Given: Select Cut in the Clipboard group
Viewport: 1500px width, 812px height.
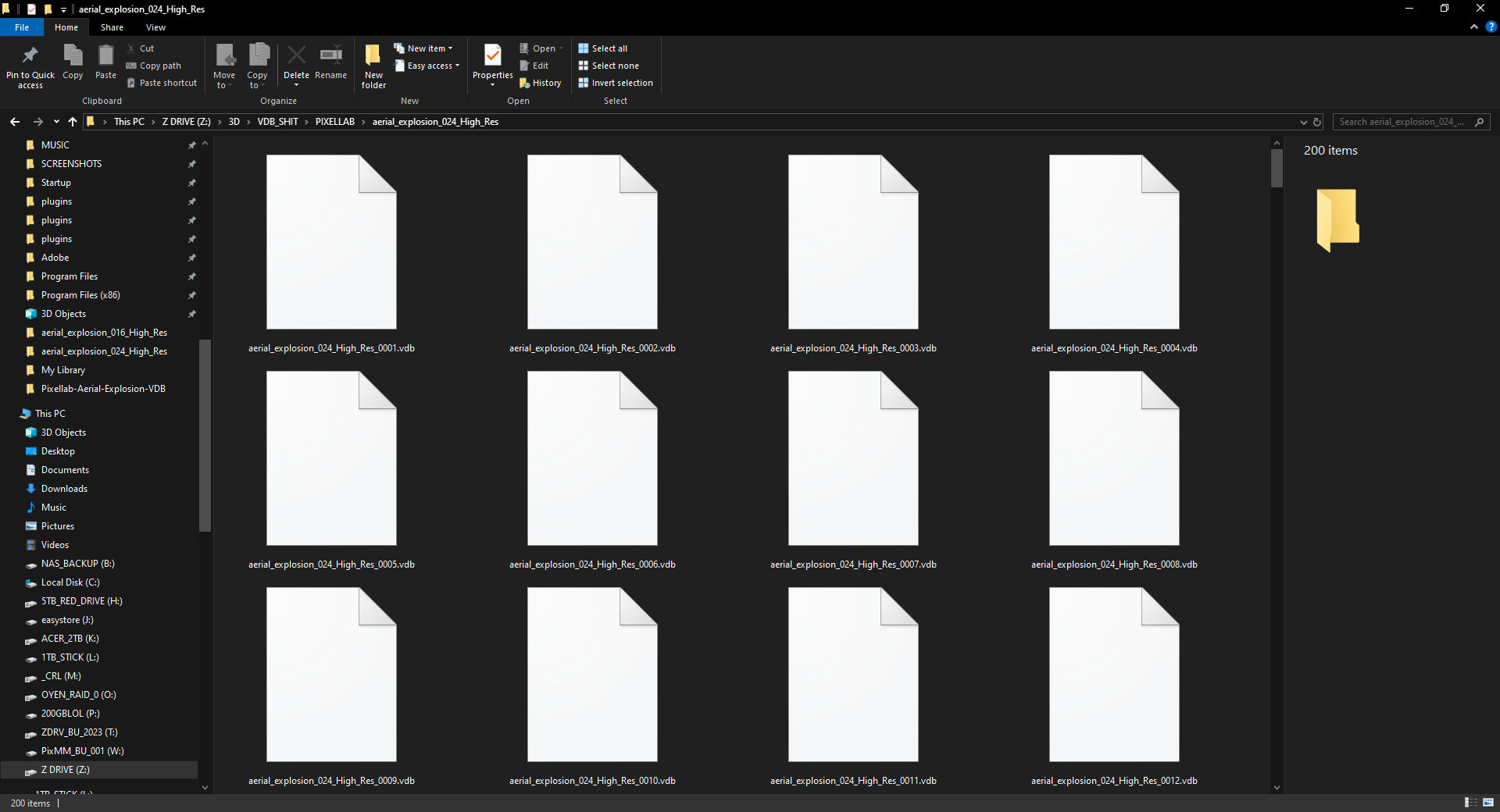Looking at the screenshot, I should [141, 48].
